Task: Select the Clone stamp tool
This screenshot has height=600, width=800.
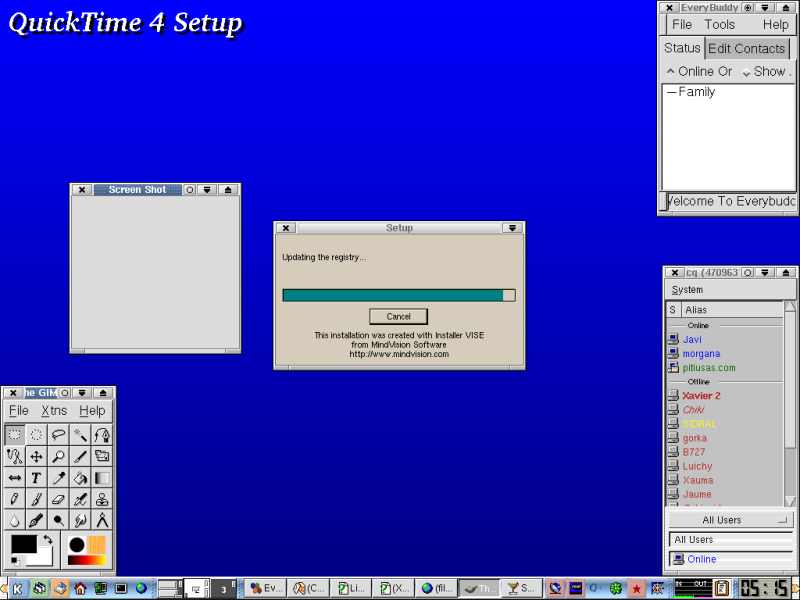Action: click(102, 499)
